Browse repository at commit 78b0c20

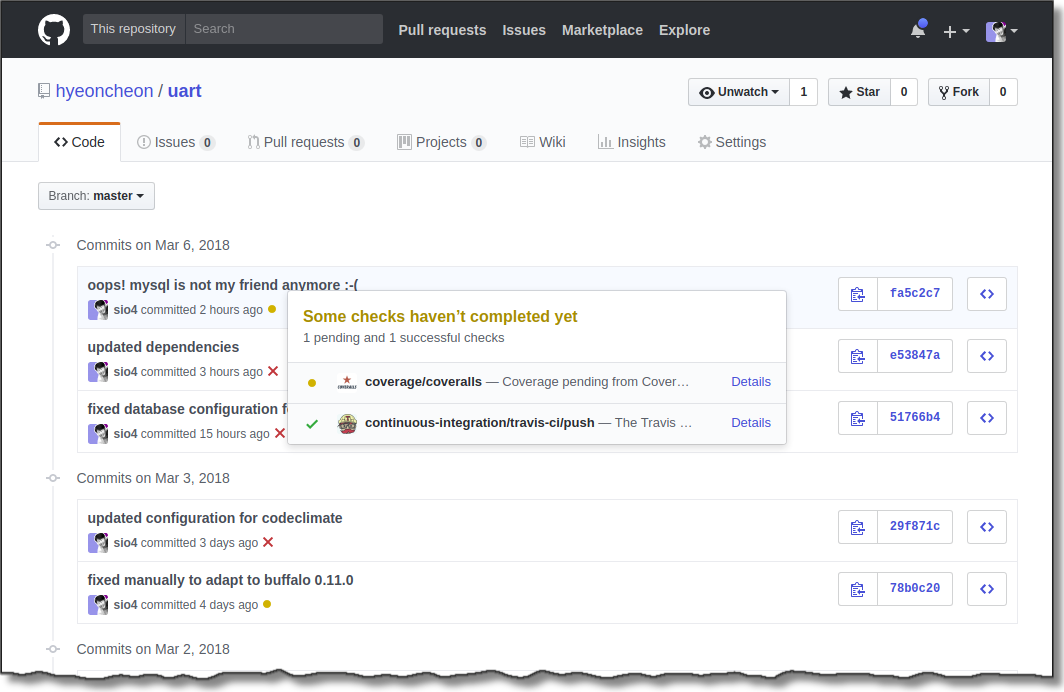(986, 589)
